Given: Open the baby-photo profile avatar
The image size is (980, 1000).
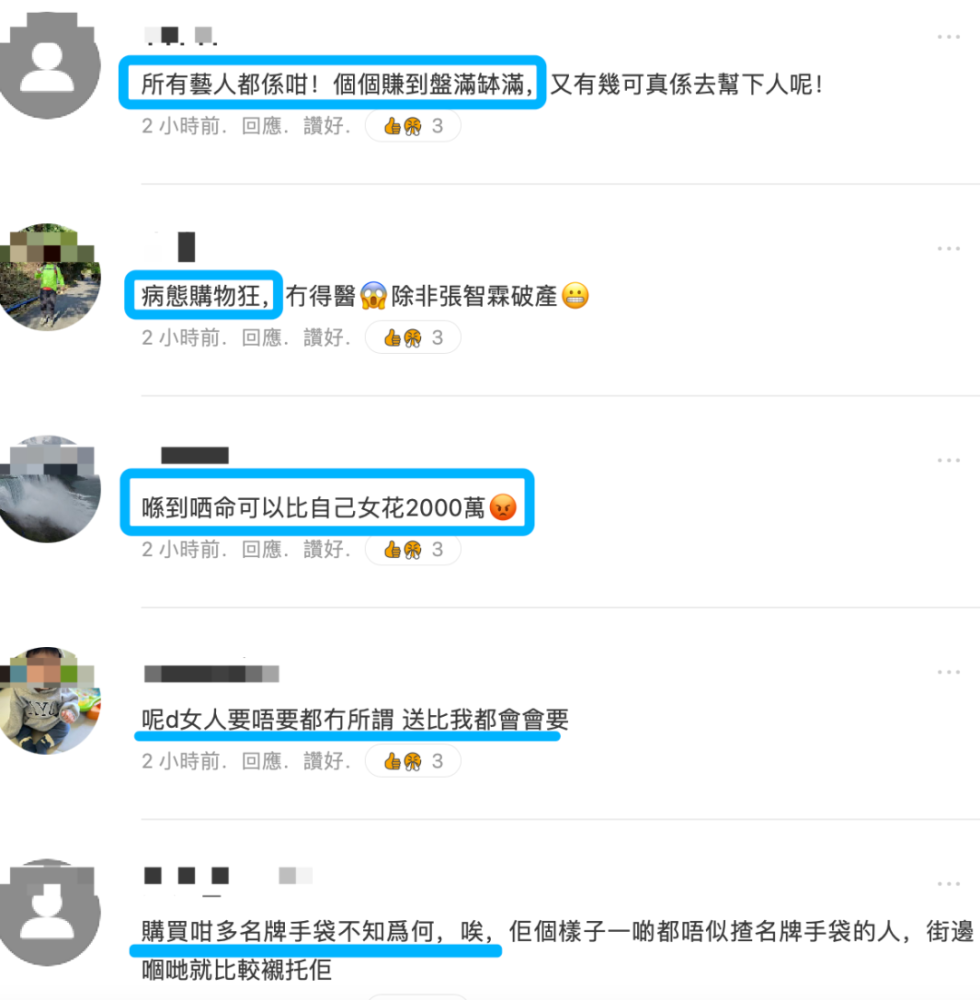Looking at the screenshot, I should [x=47, y=701].
